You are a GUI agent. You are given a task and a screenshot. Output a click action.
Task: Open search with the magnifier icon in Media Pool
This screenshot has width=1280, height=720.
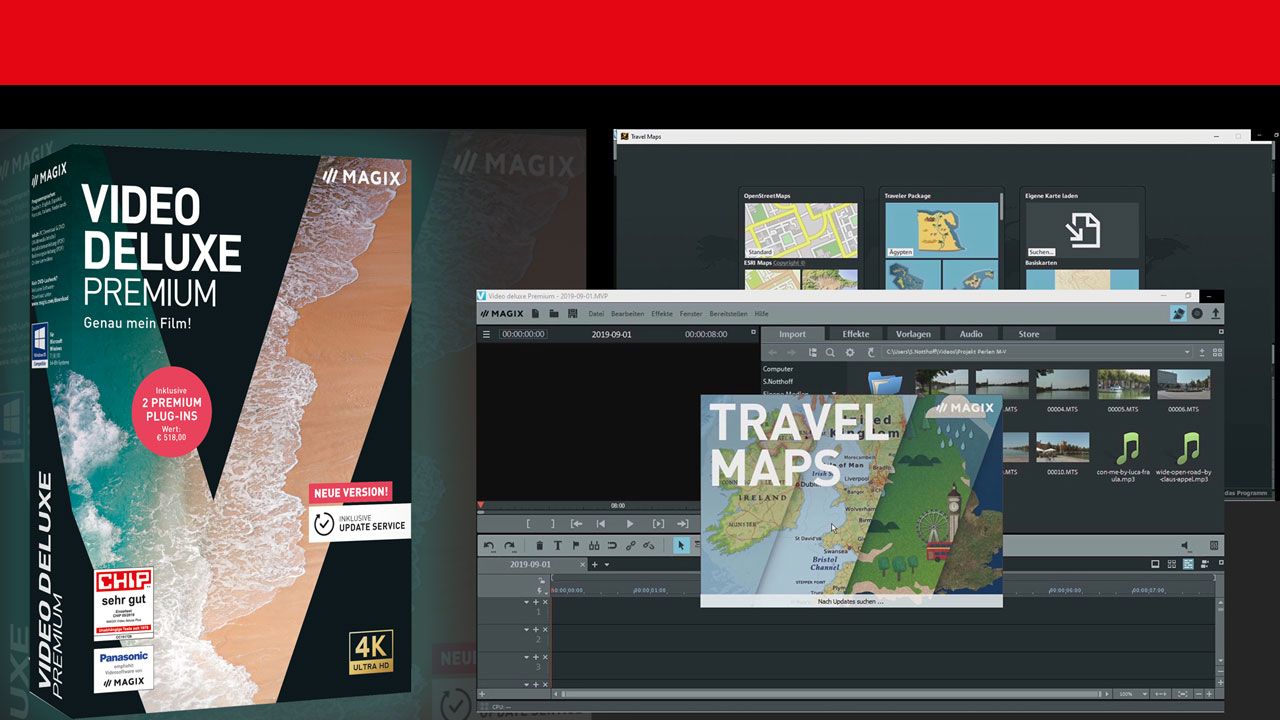point(830,352)
